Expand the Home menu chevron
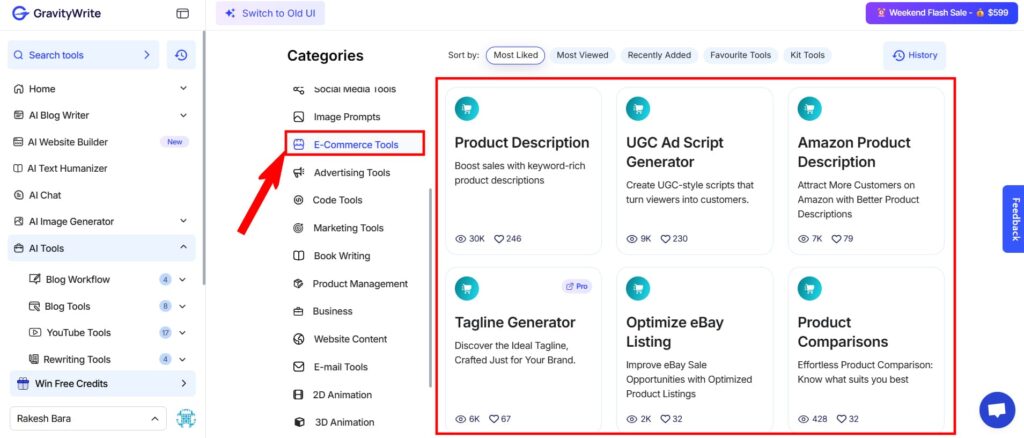 coord(184,88)
